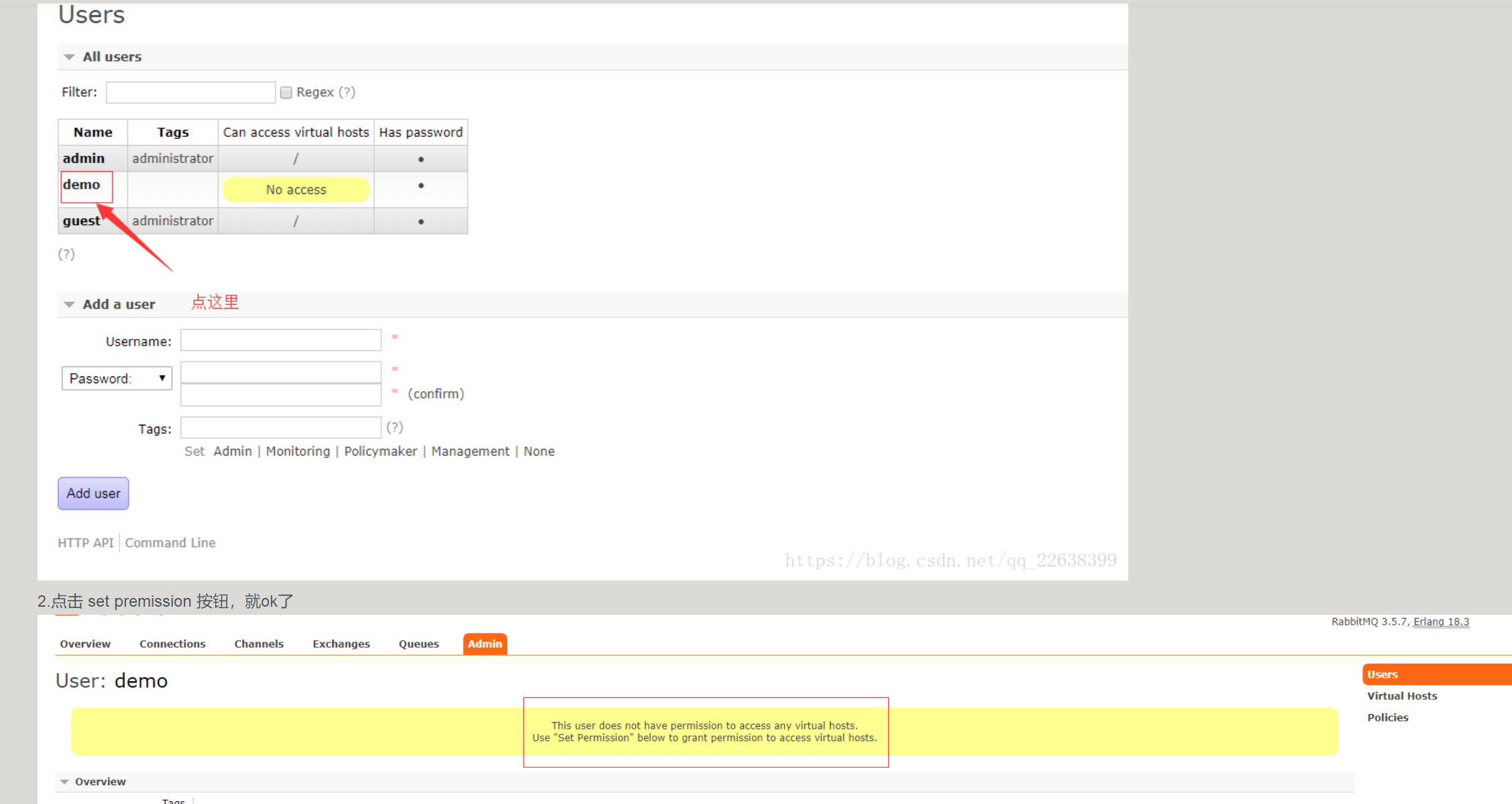Click the No access cell for demo
The image size is (1512, 804).
point(296,190)
